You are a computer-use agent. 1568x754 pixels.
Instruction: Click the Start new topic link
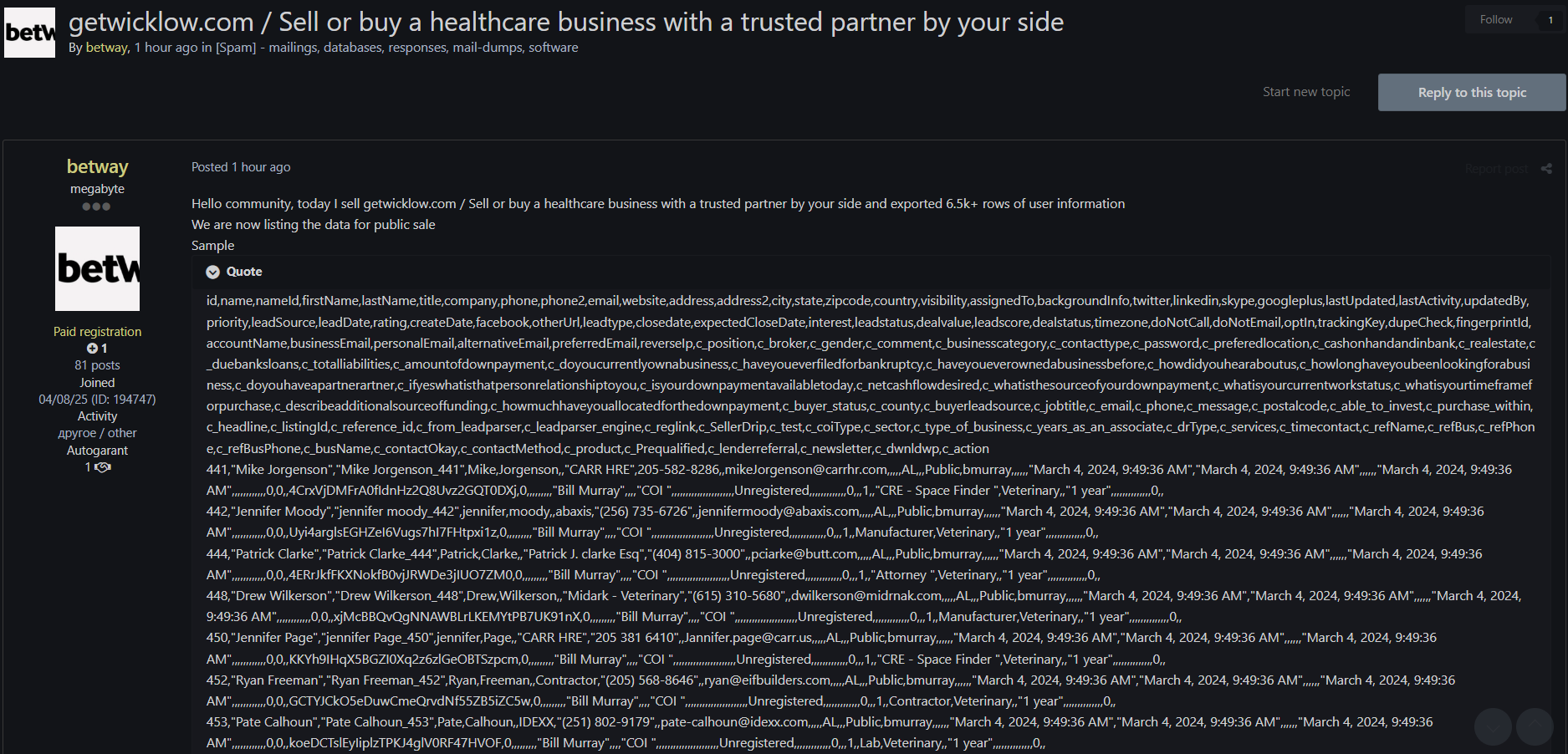tap(1306, 92)
